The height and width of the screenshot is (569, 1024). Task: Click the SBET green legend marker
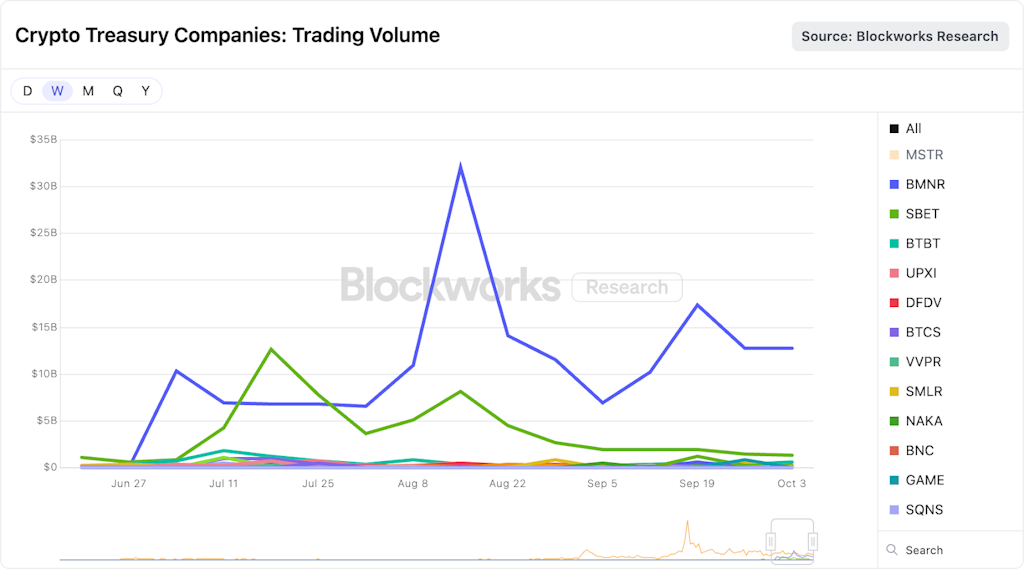(893, 214)
